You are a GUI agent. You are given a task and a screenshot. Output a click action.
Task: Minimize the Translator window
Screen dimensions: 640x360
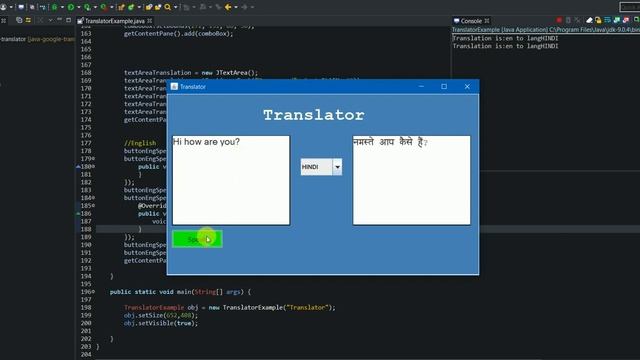click(421, 87)
